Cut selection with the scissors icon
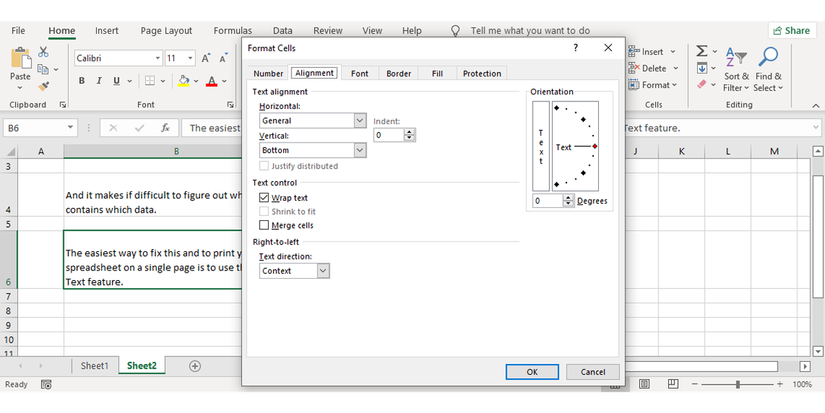 tap(43, 52)
